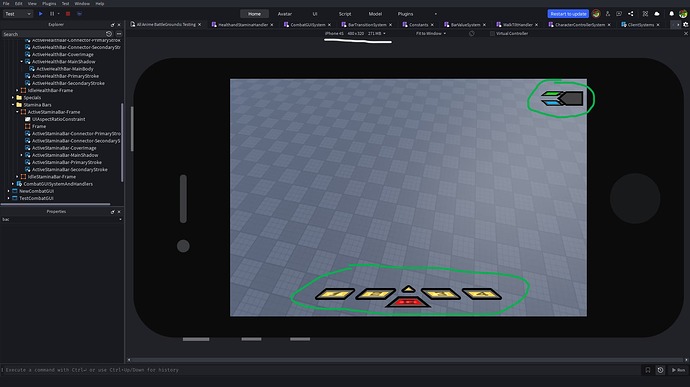Undock the Explorer panel

point(112,25)
